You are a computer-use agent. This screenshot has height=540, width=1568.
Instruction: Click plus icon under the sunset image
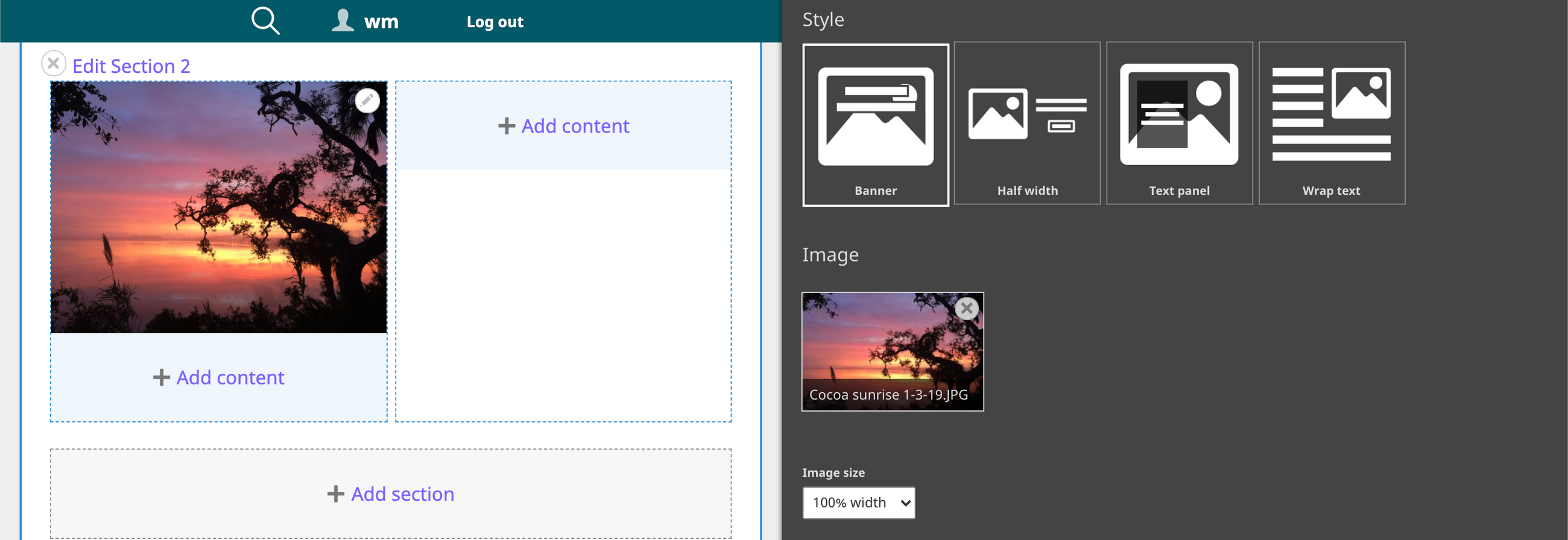[x=161, y=378]
